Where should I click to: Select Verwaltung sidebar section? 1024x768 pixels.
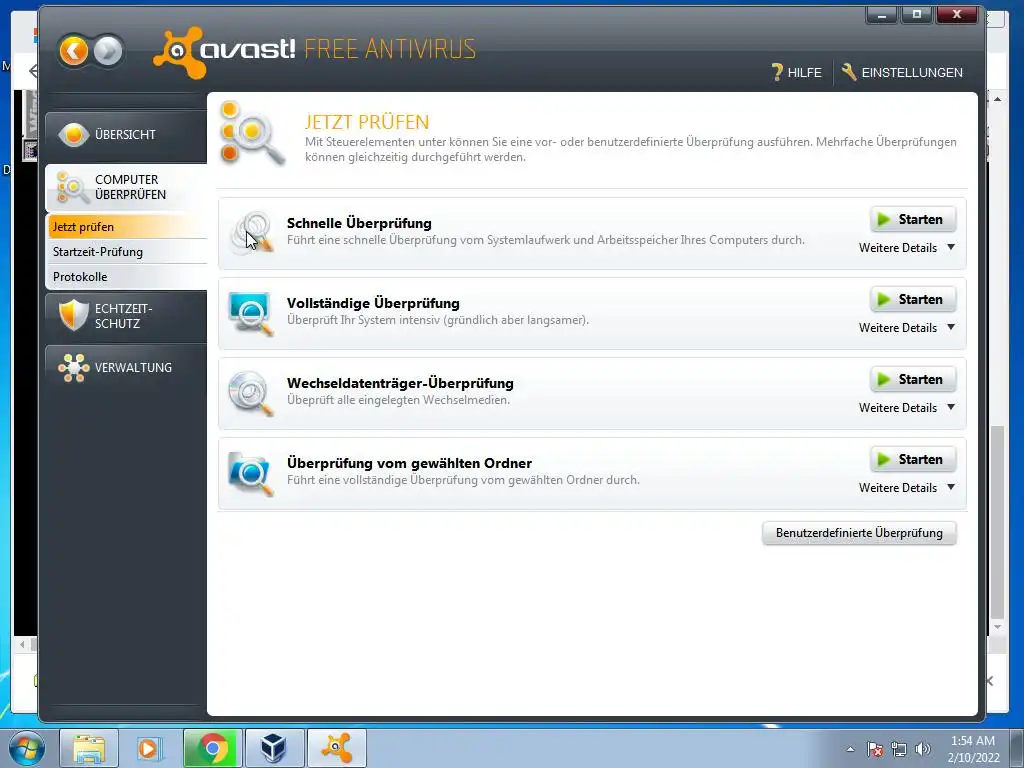point(126,368)
